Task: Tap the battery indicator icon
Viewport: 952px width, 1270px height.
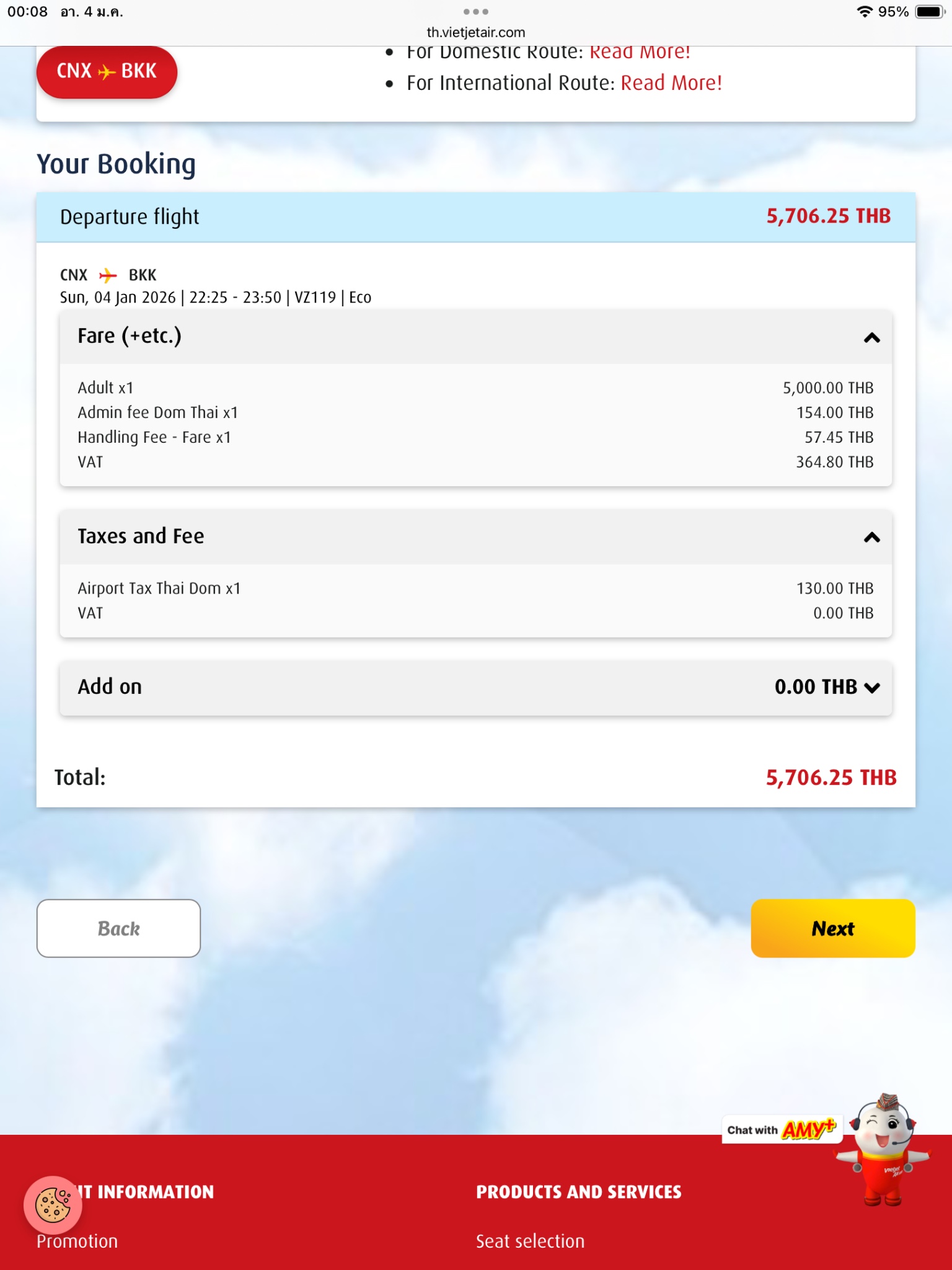Action: tap(929, 12)
